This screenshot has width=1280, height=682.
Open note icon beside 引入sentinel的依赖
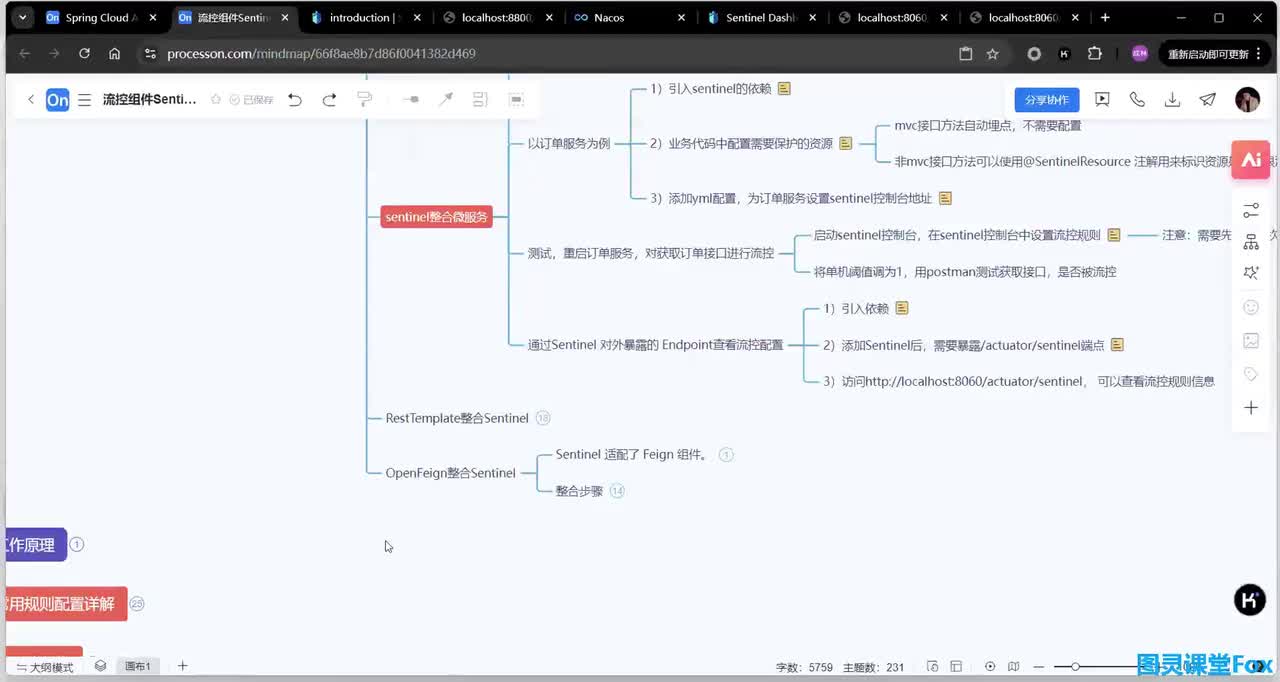tap(784, 88)
